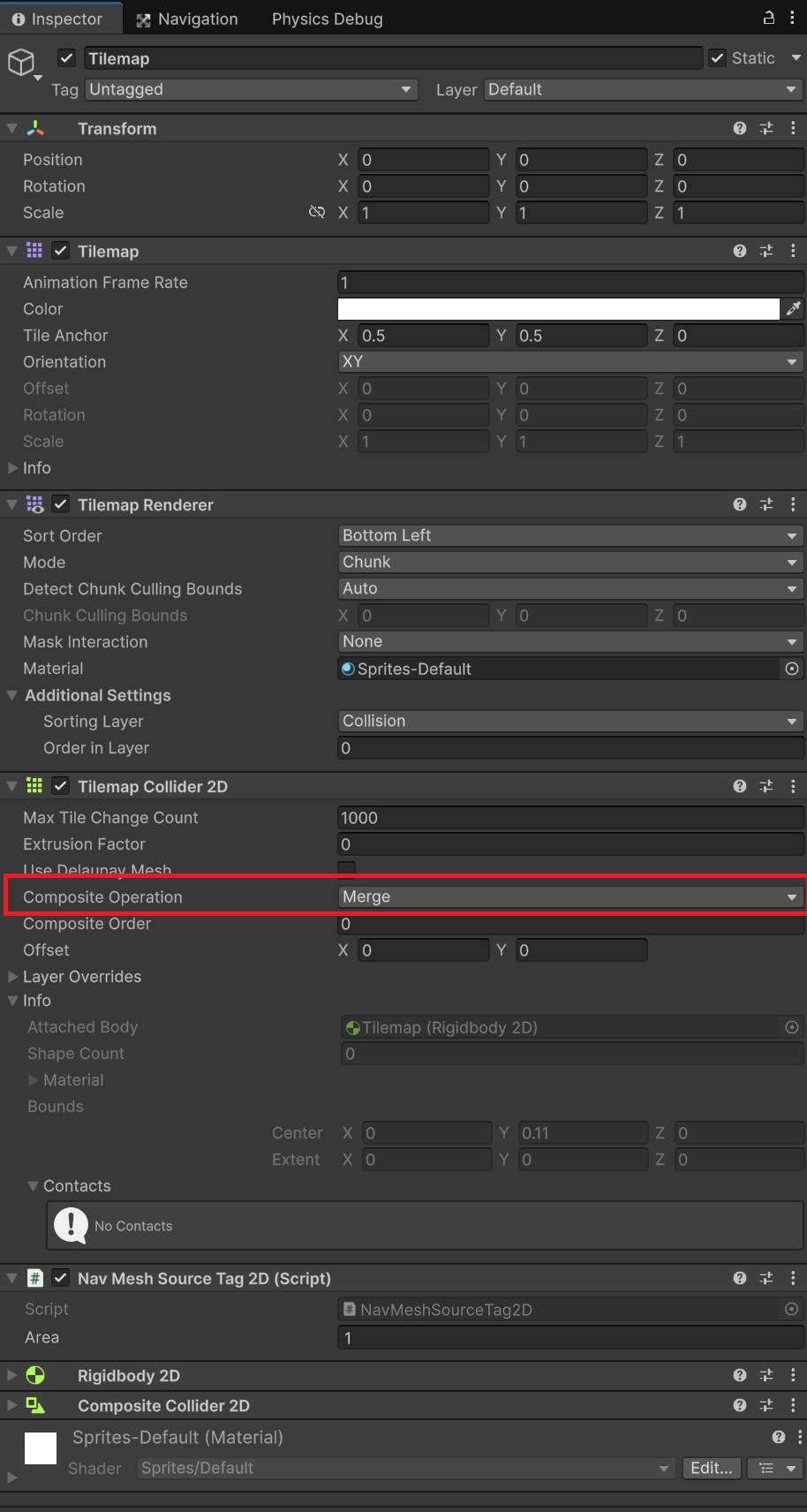Toggle the Scale constrain proportions link icon
The height and width of the screenshot is (1512, 807).
(317, 213)
